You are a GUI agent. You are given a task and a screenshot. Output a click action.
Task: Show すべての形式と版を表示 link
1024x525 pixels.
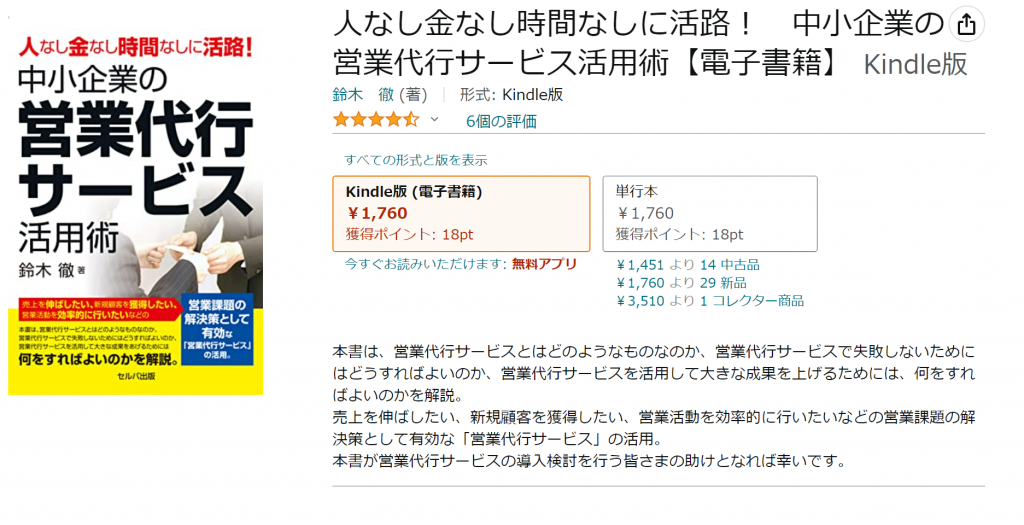(415, 160)
